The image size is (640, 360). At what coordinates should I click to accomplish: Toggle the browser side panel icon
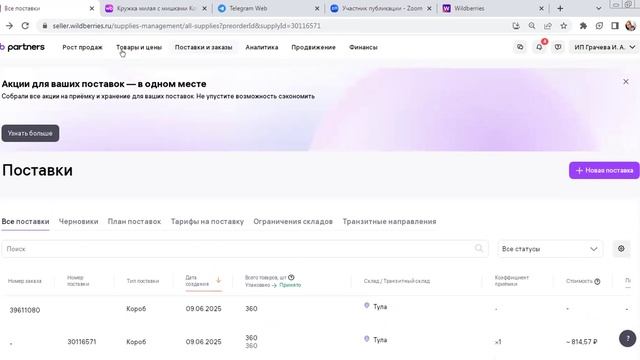pyautogui.click(x=615, y=26)
